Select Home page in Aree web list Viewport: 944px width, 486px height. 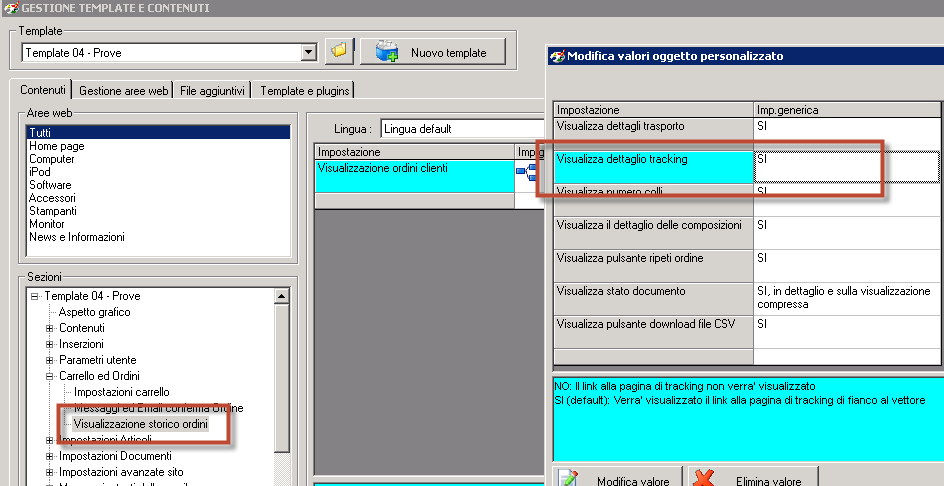[x=57, y=146]
